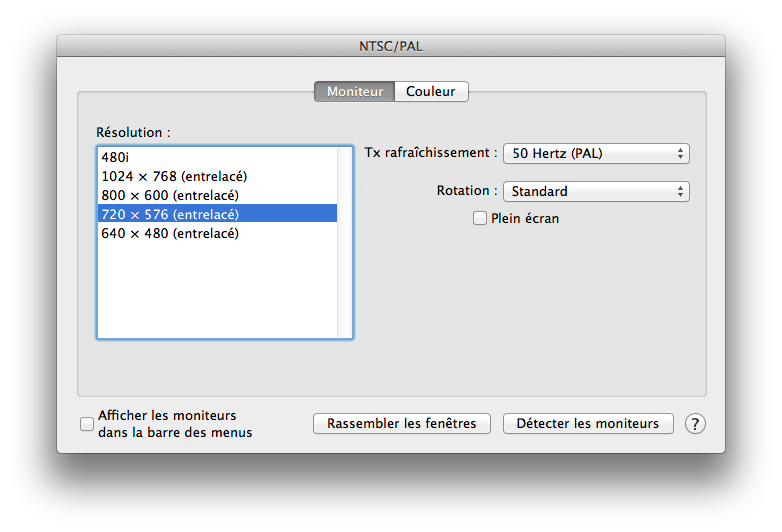Click Rassembler les fenêtres button
This screenshot has width=782, height=532.
click(x=402, y=423)
